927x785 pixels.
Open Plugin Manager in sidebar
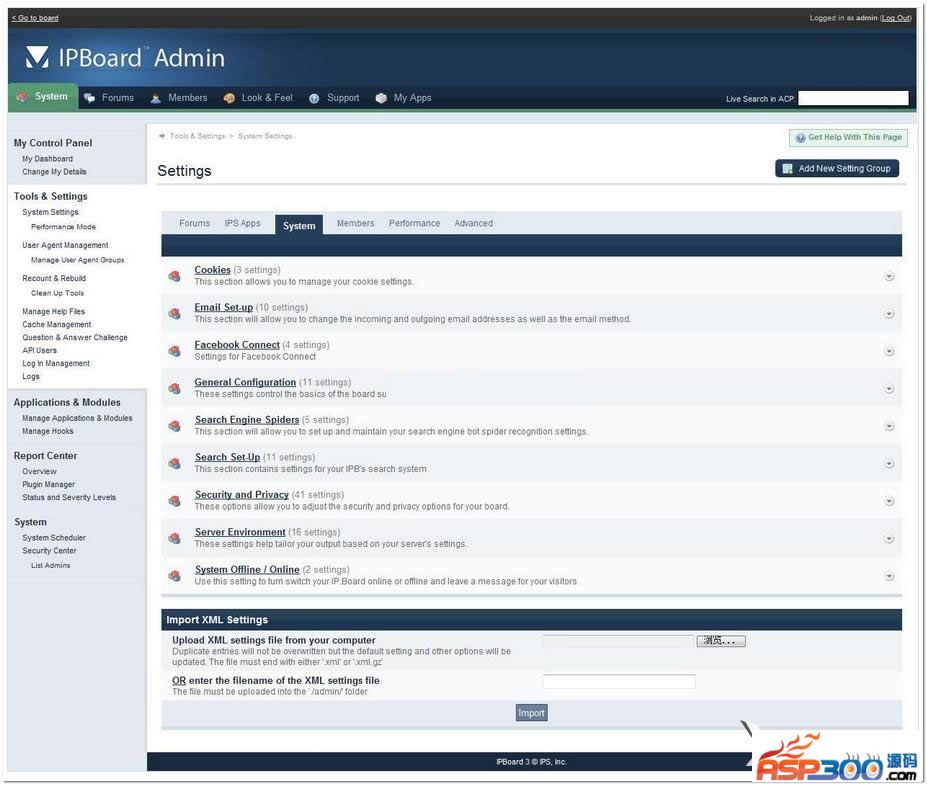(48, 485)
